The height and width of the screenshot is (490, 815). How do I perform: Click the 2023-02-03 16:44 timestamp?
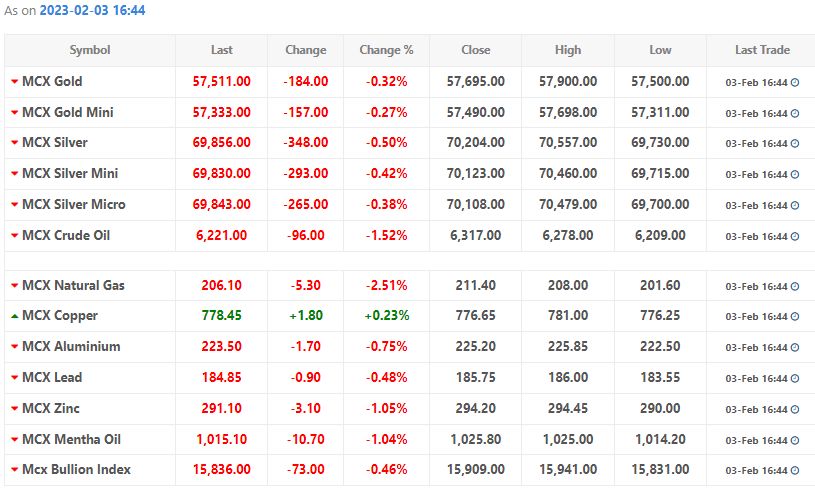pos(93,10)
